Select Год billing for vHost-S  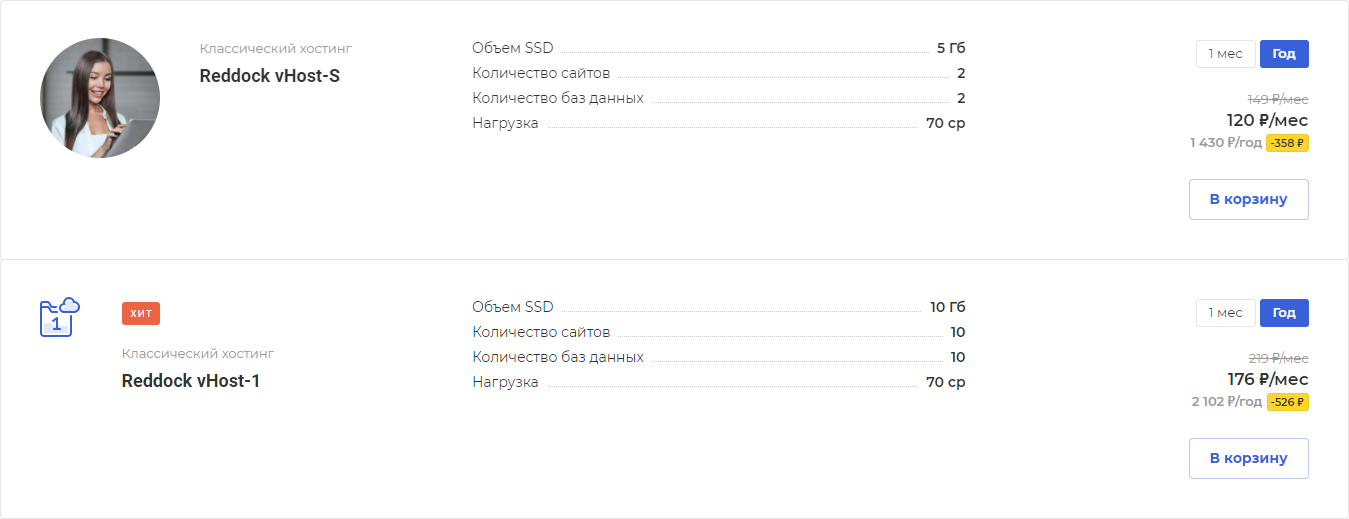[x=1284, y=54]
